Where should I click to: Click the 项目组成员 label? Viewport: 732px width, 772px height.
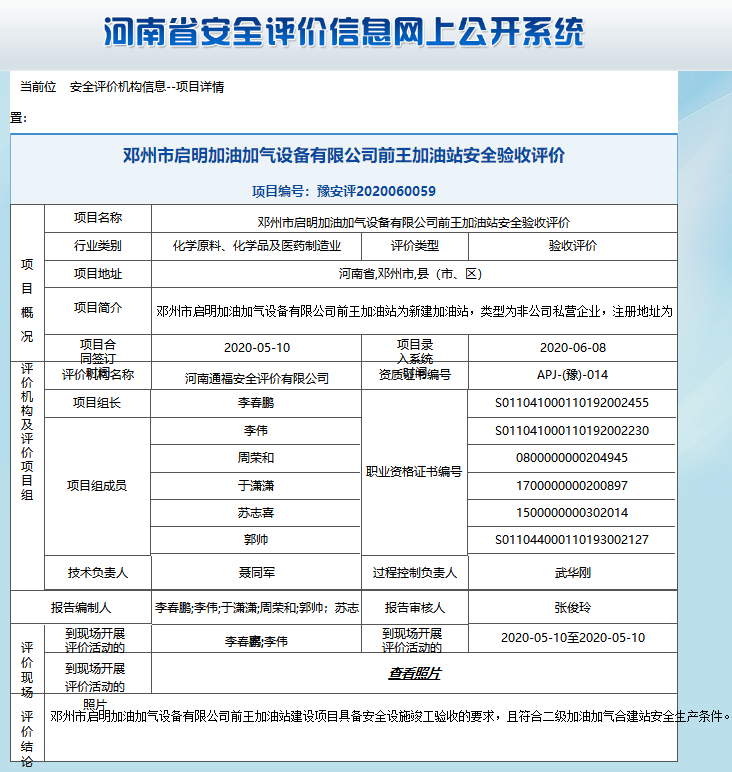pyautogui.click(x=97, y=486)
